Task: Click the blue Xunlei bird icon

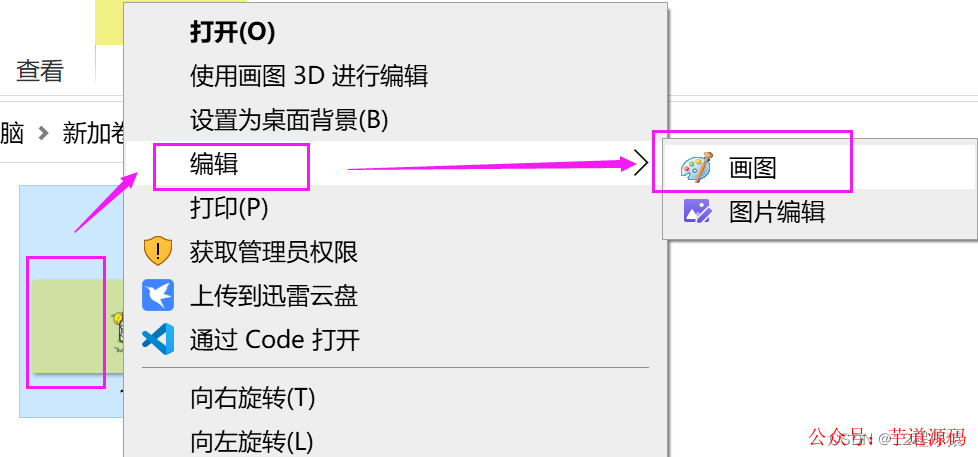Action: (158, 295)
